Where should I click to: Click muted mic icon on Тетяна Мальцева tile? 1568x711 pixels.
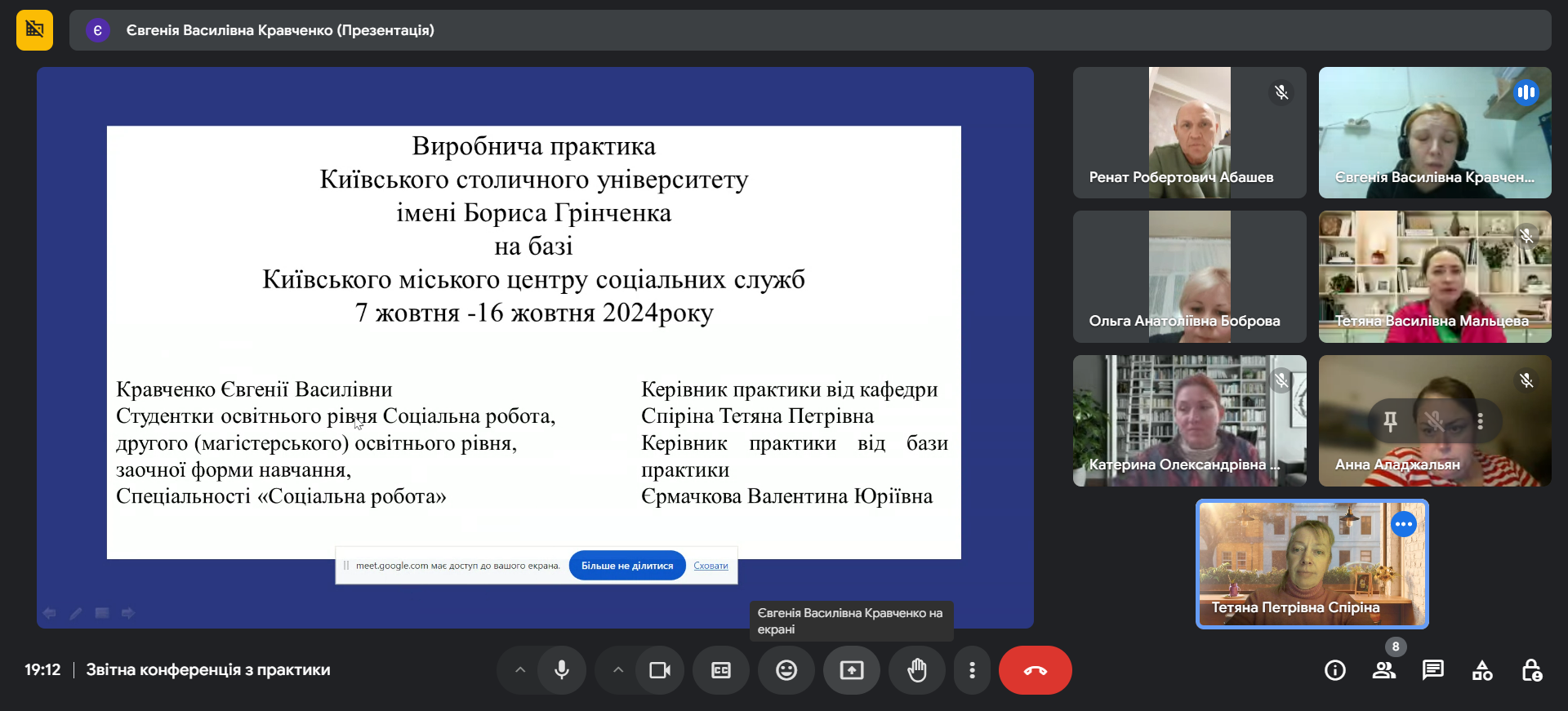tap(1526, 236)
